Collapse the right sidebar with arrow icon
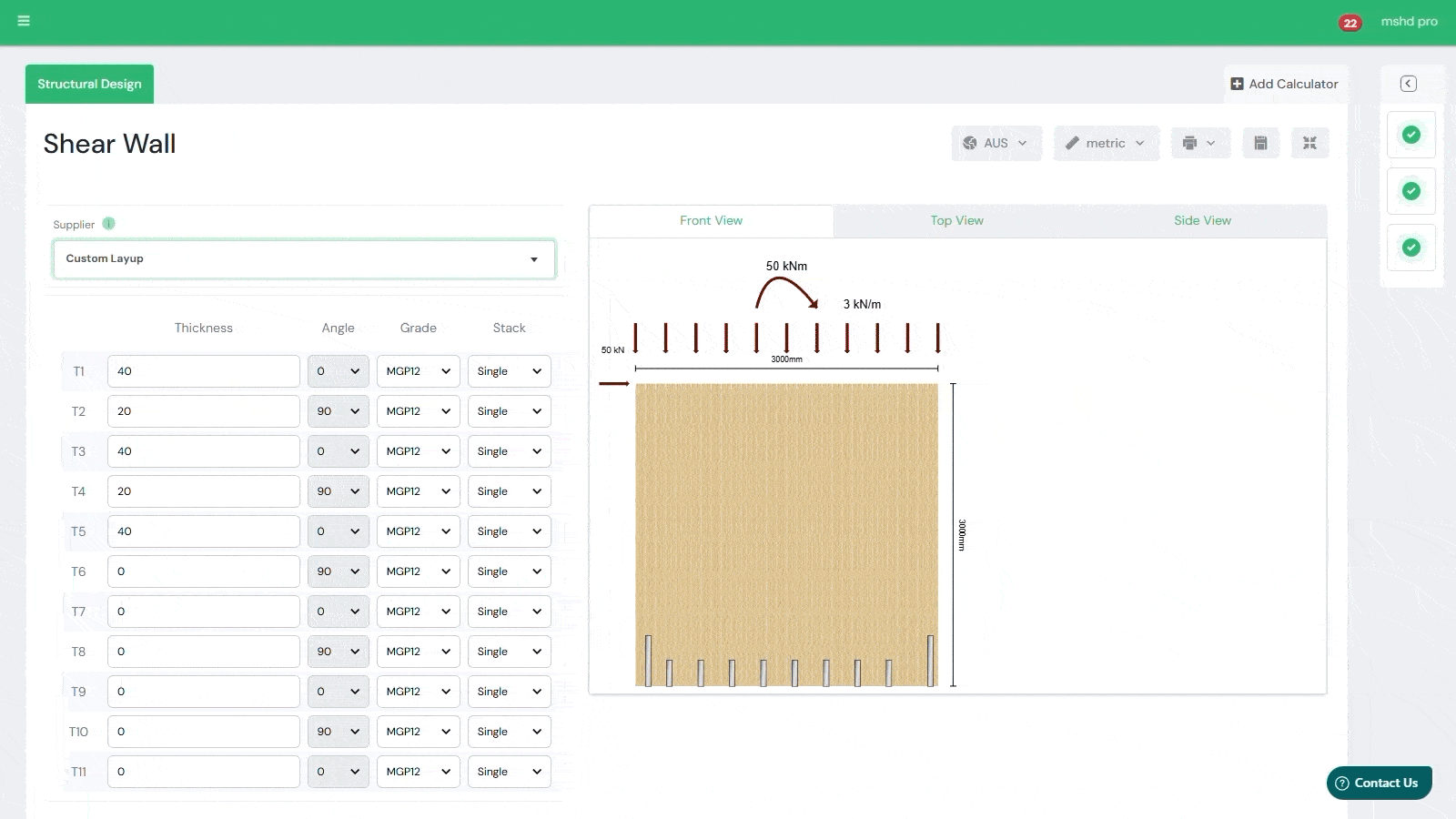The width and height of the screenshot is (1456, 819). tap(1408, 84)
